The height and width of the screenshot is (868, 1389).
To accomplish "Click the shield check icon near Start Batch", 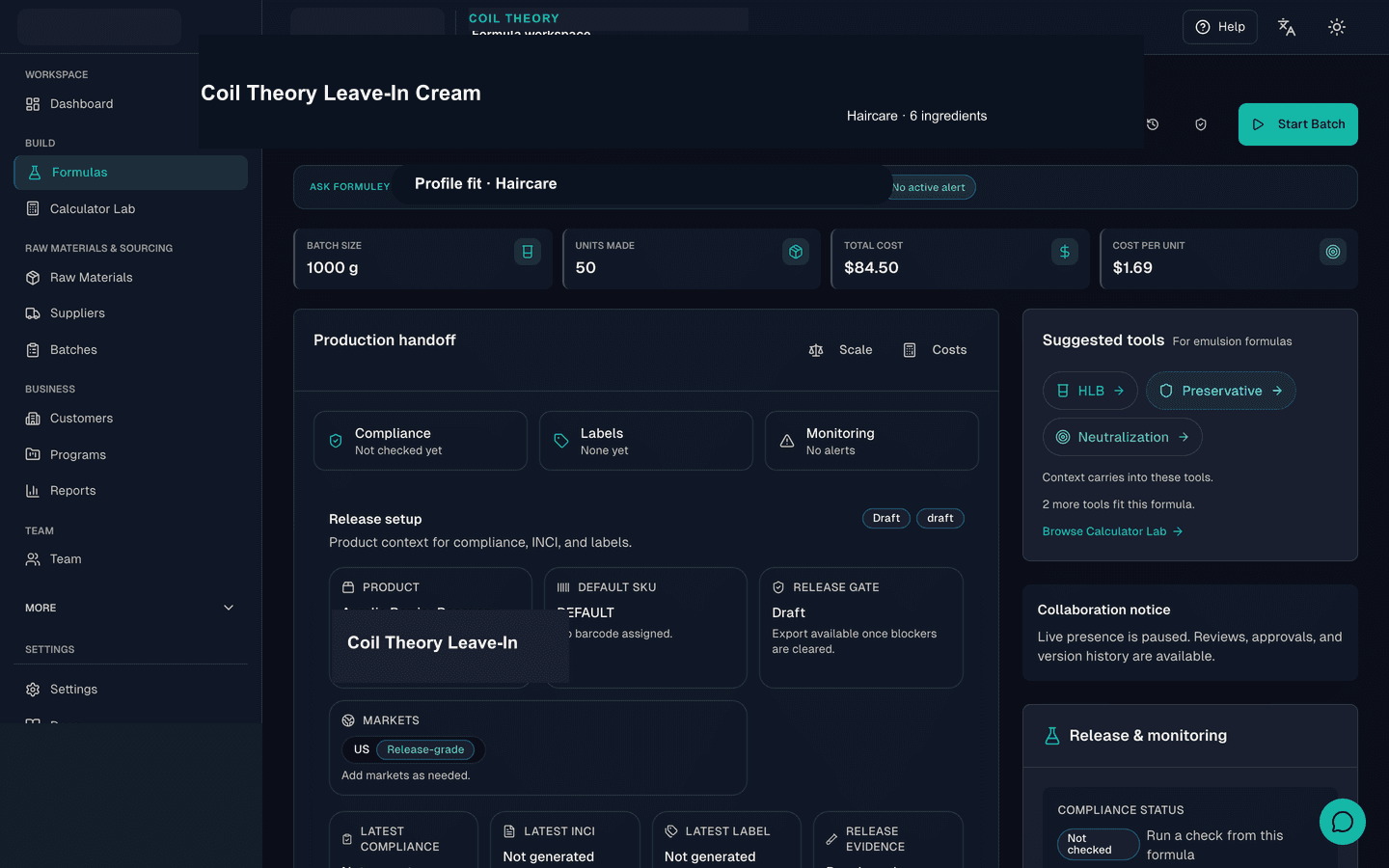I will 1201,124.
